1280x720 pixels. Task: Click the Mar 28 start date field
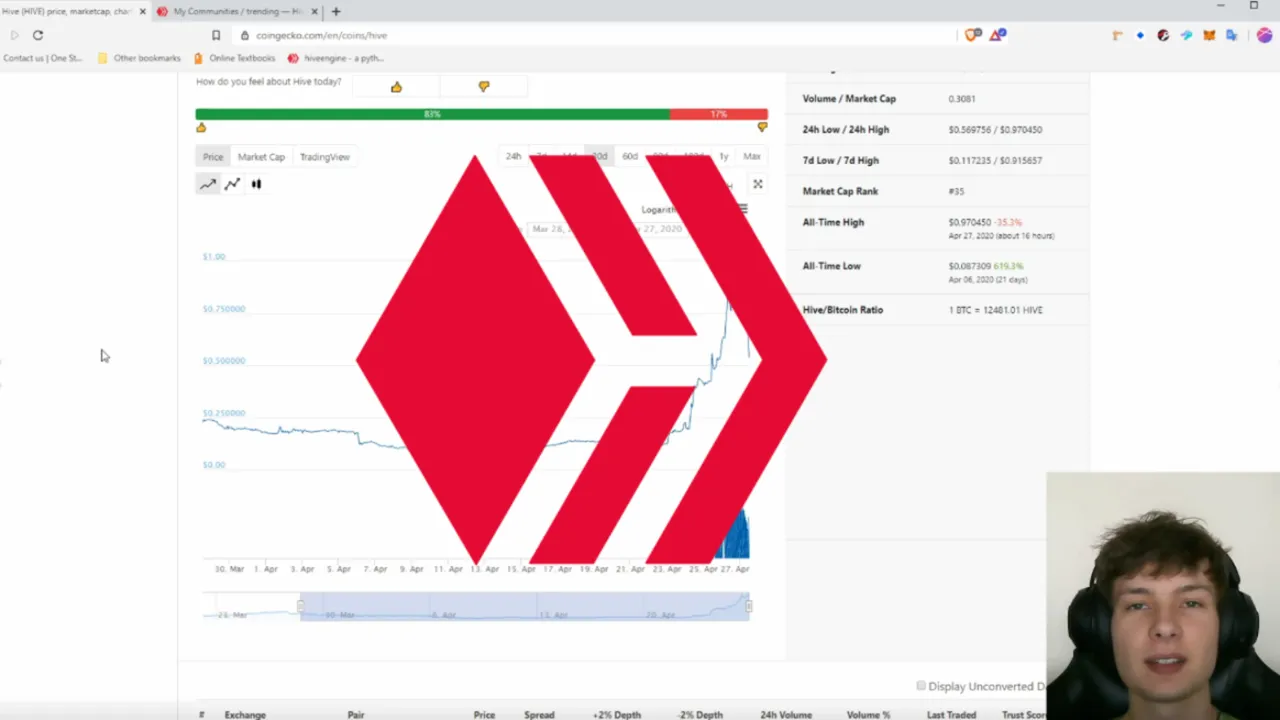[x=550, y=229]
